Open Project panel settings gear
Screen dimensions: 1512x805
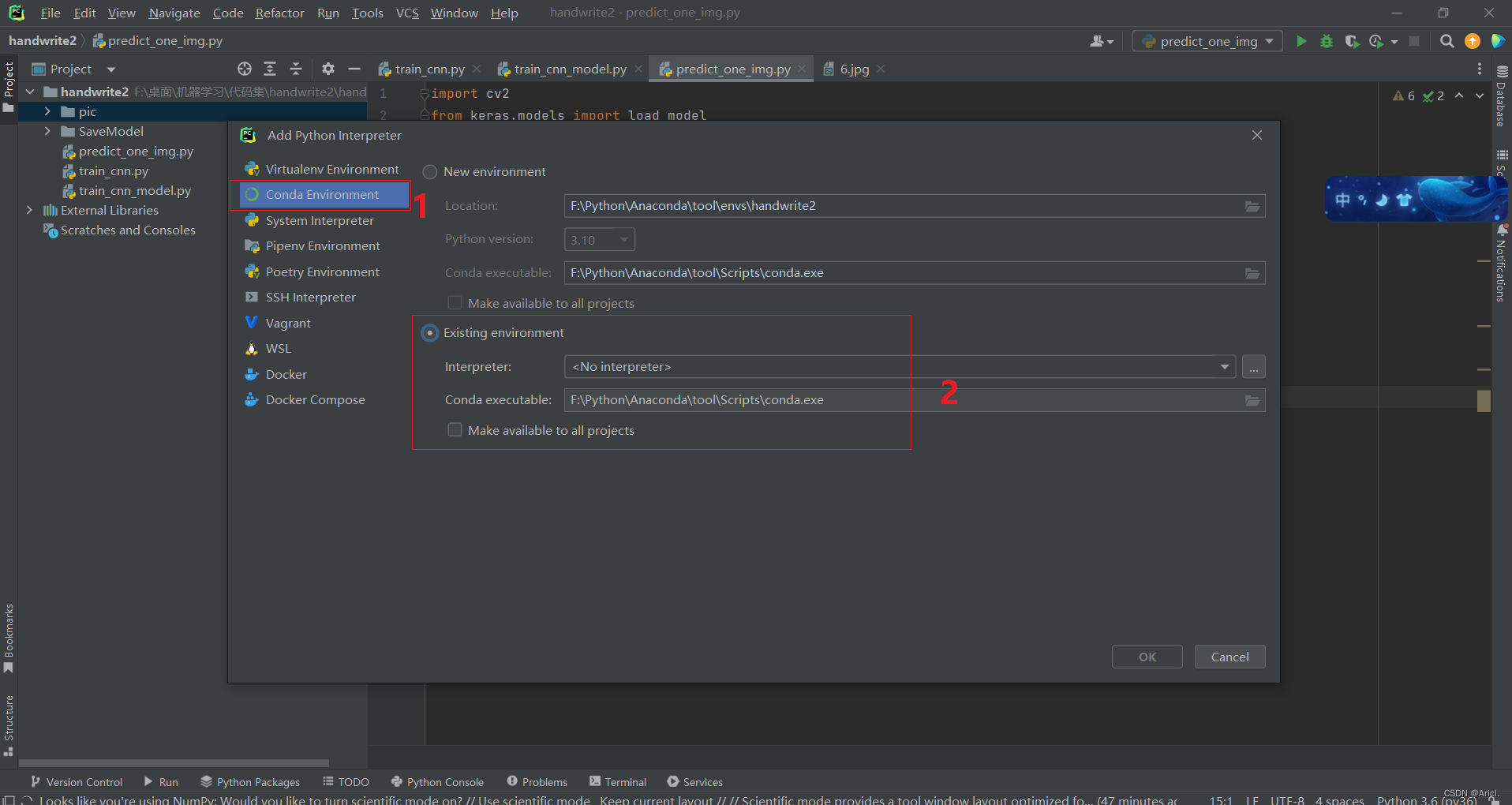coord(328,69)
